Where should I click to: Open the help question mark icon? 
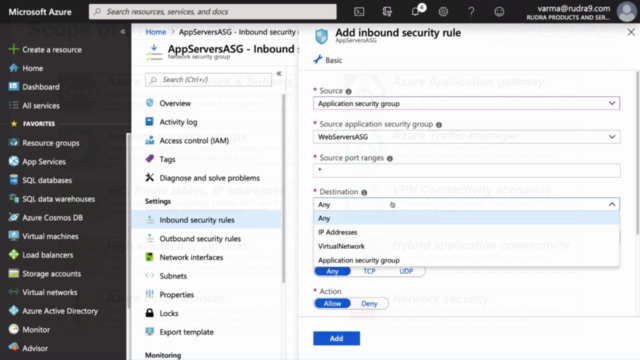pos(471,11)
